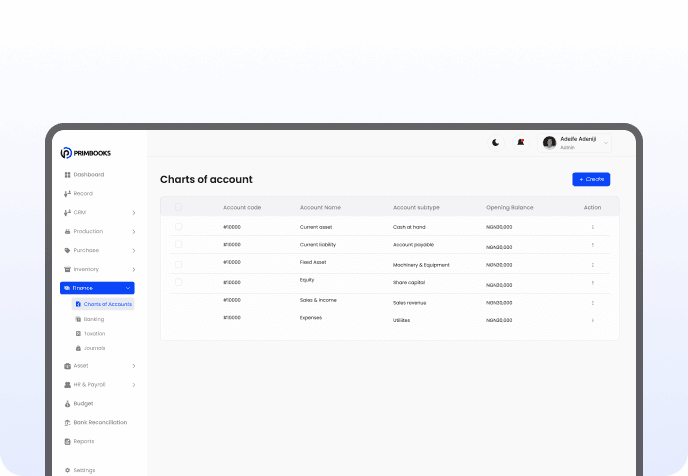This screenshot has height=476, width=688.
Task: Click the Settings gear icon
Action: pos(67,470)
